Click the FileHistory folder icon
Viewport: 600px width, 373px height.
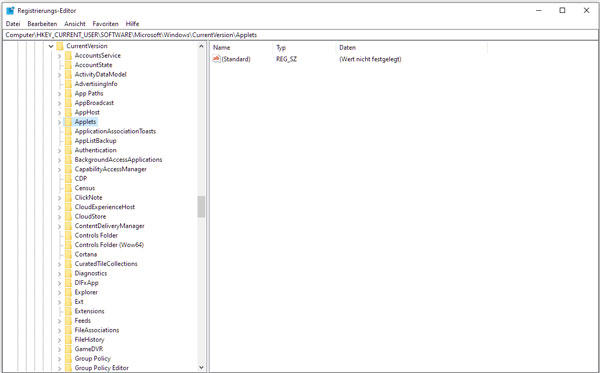coord(68,340)
